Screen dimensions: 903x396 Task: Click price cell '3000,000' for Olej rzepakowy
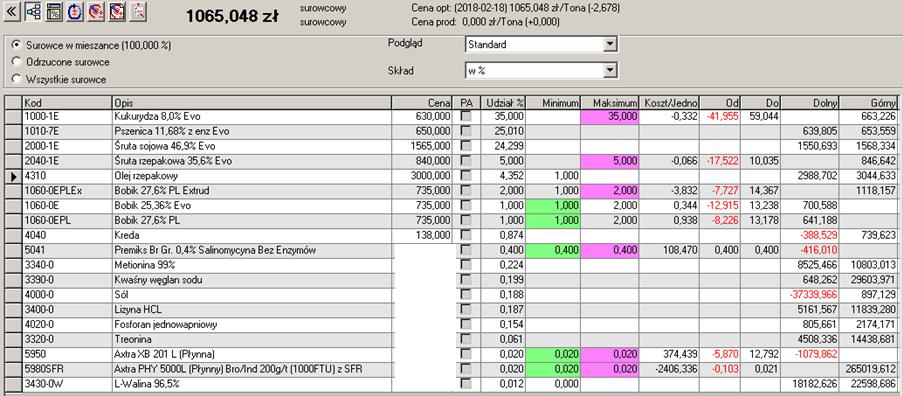tap(422, 177)
